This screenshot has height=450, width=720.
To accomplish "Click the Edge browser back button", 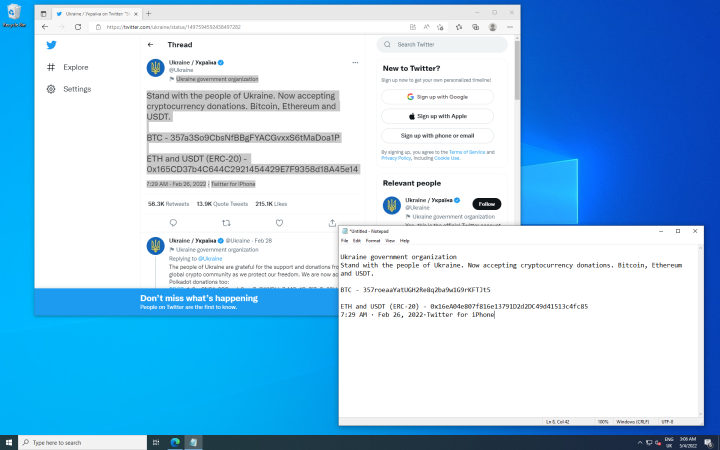I will point(45,27).
